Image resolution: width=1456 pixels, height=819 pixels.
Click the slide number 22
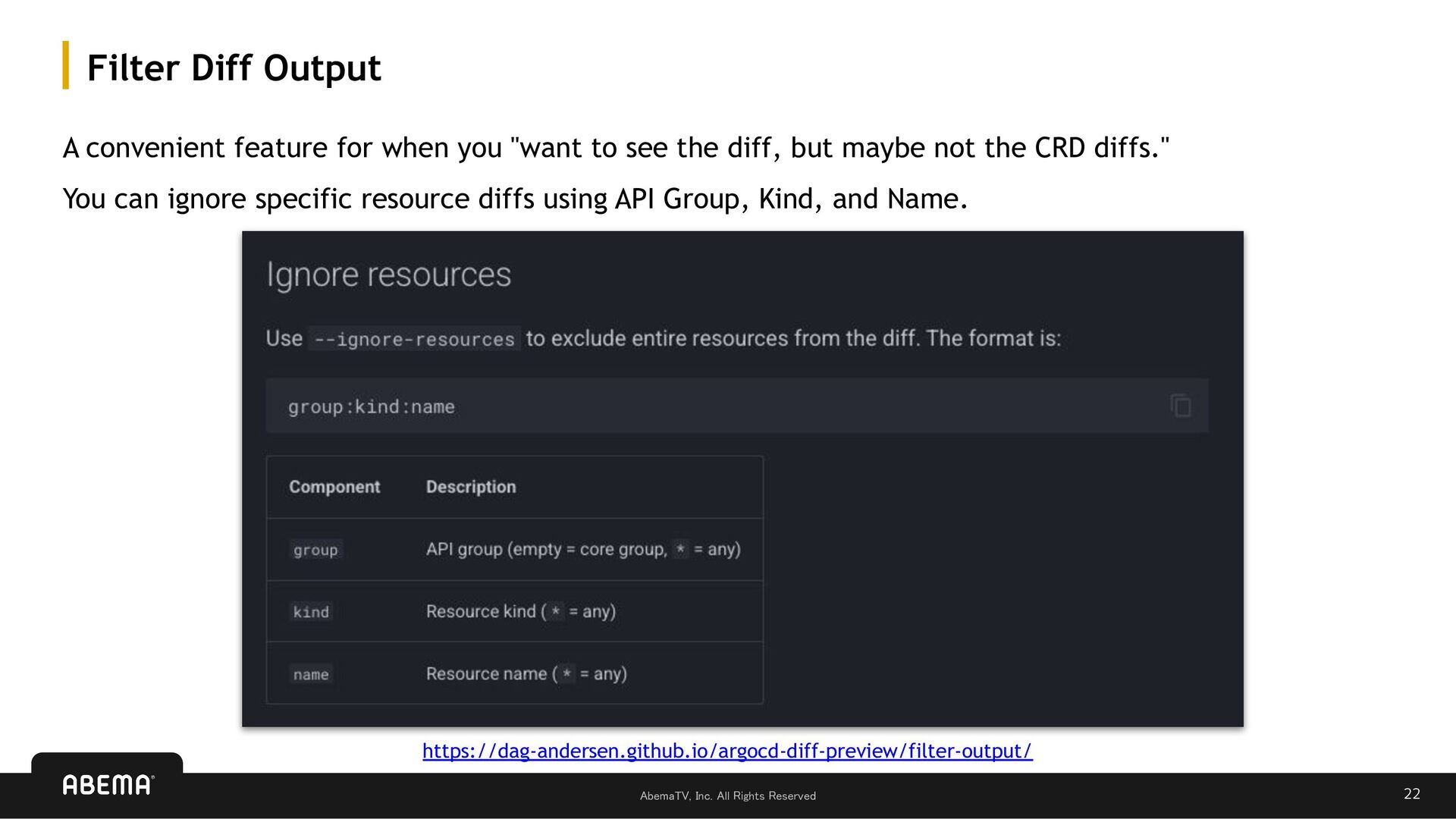tap(1412, 794)
